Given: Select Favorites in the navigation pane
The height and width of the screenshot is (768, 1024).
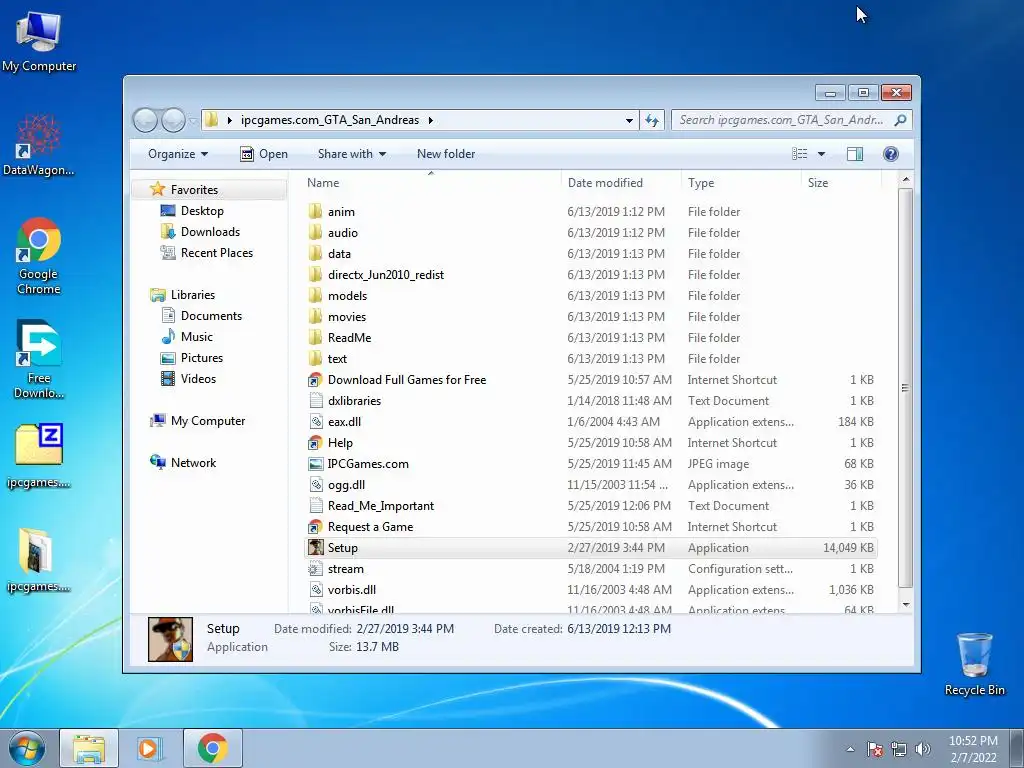Looking at the screenshot, I should pos(194,189).
